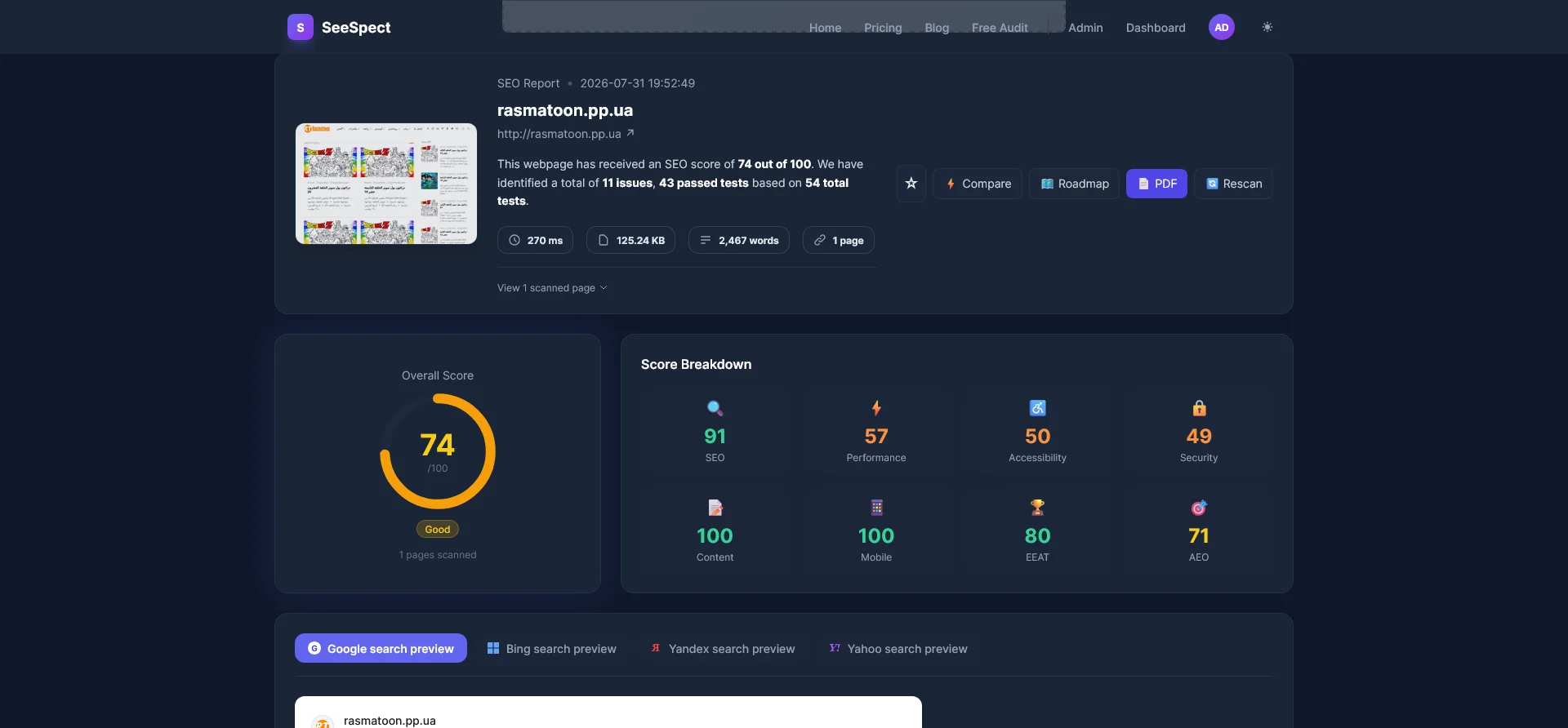Image resolution: width=1568 pixels, height=728 pixels.
Task: Click the EEAT score 80
Action: tap(1037, 536)
